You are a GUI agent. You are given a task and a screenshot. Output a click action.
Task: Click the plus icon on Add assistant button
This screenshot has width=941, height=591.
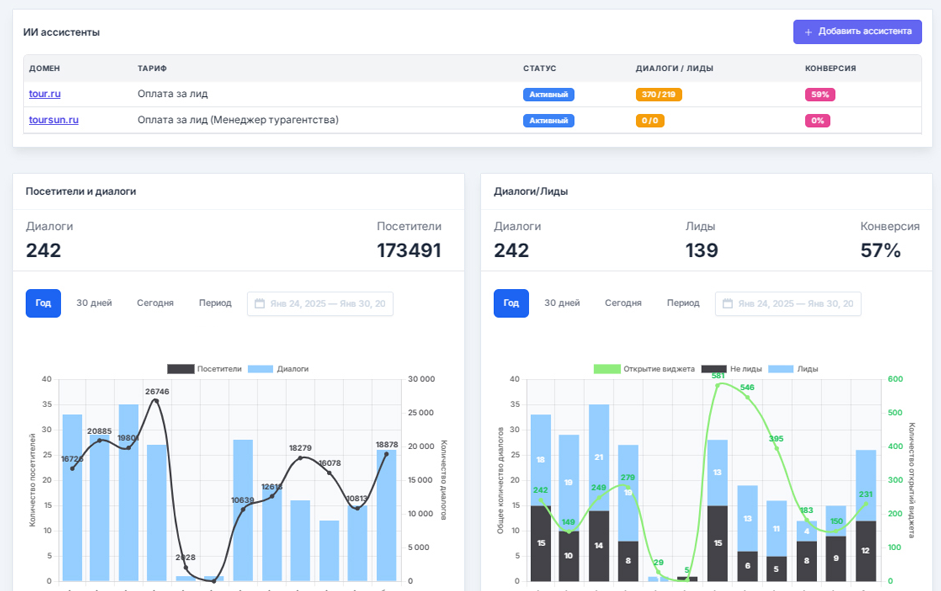808,32
